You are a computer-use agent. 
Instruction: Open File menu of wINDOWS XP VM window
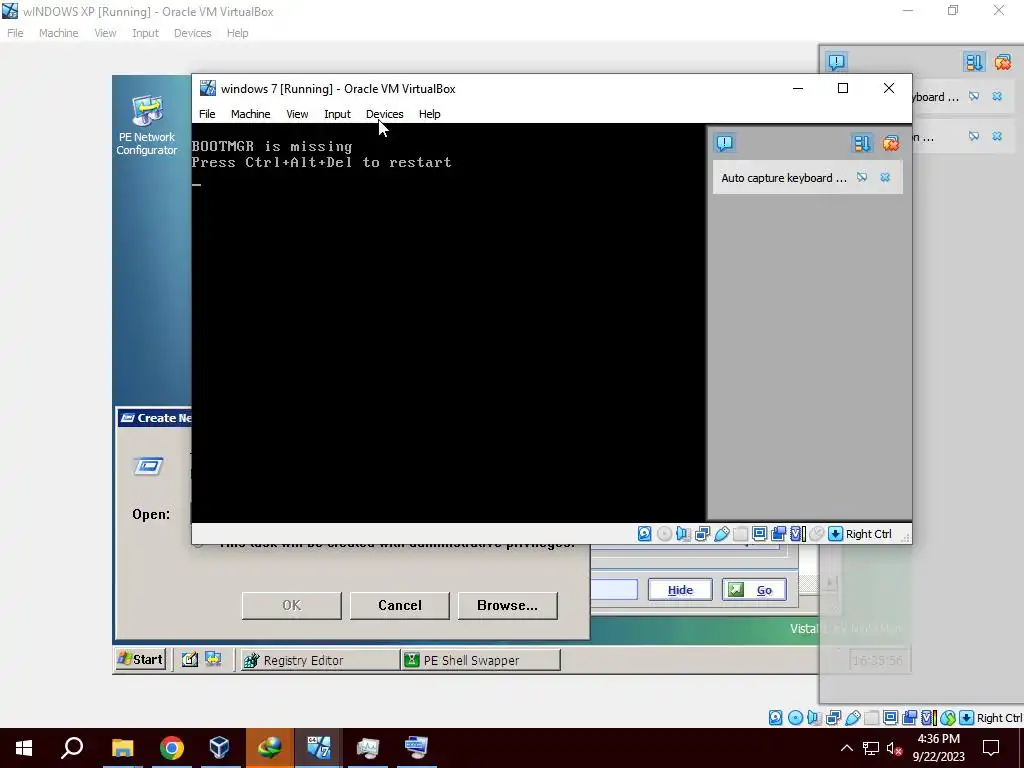(x=15, y=33)
